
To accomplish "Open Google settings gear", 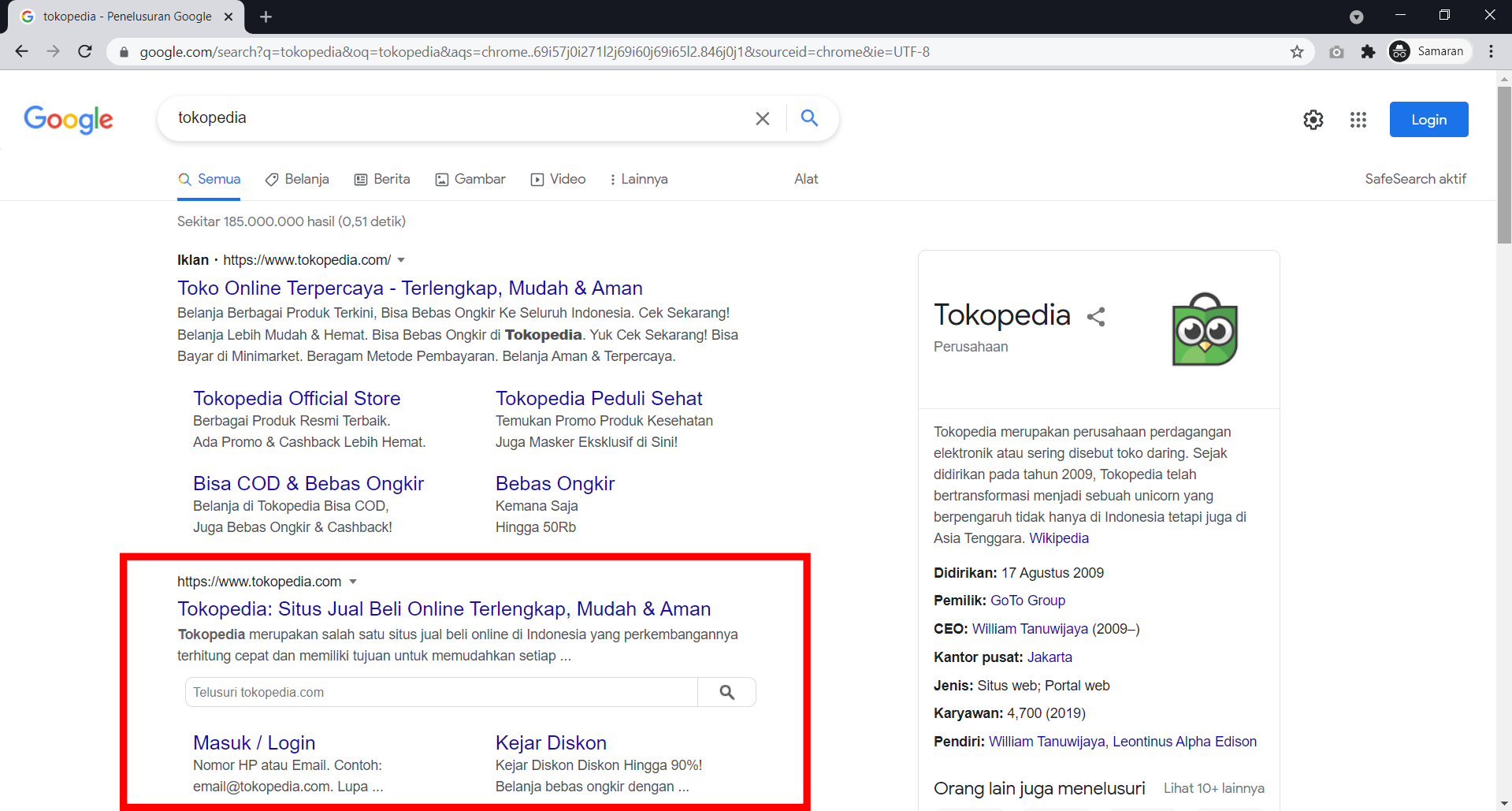I will click(x=1313, y=120).
